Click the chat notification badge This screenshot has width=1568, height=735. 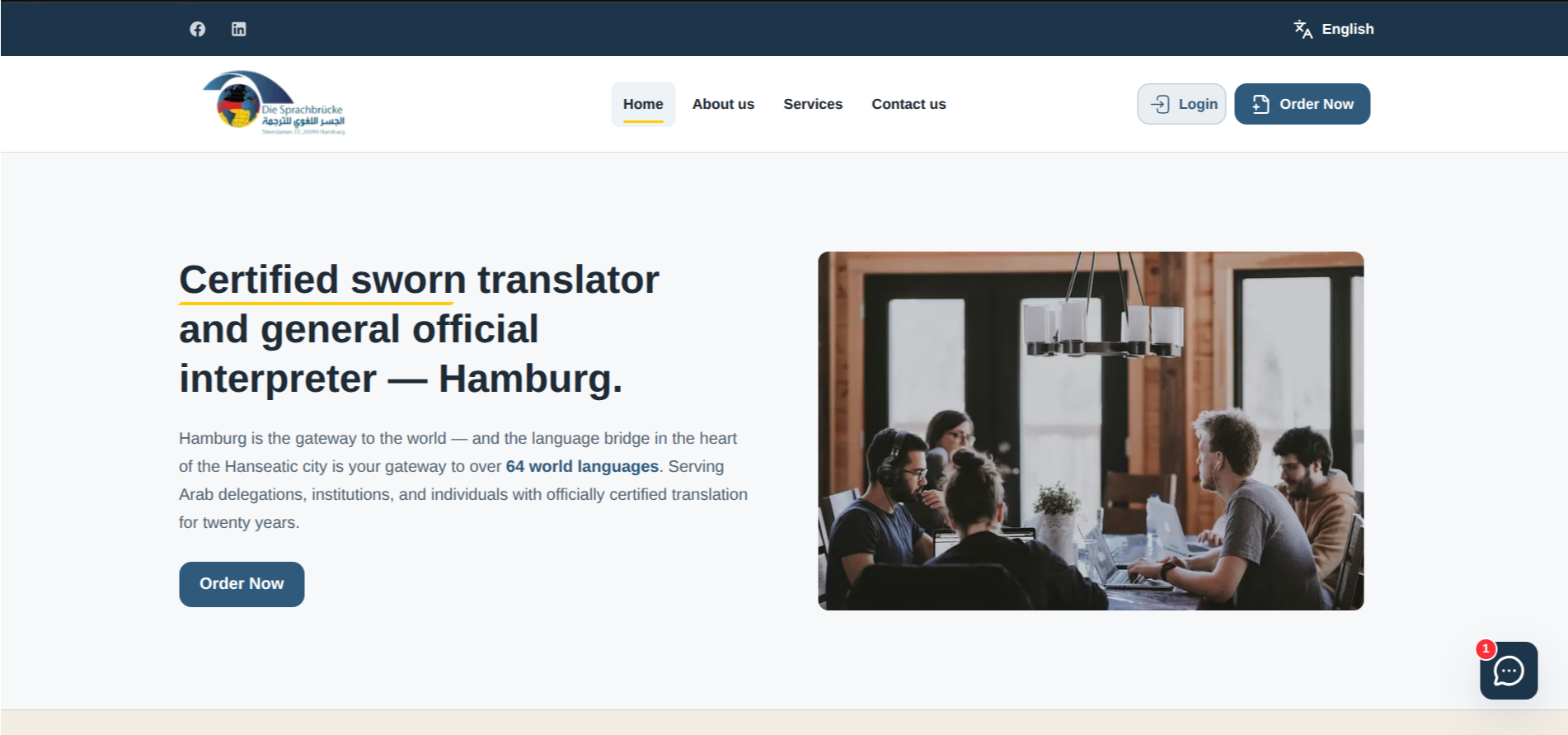pos(1486,649)
